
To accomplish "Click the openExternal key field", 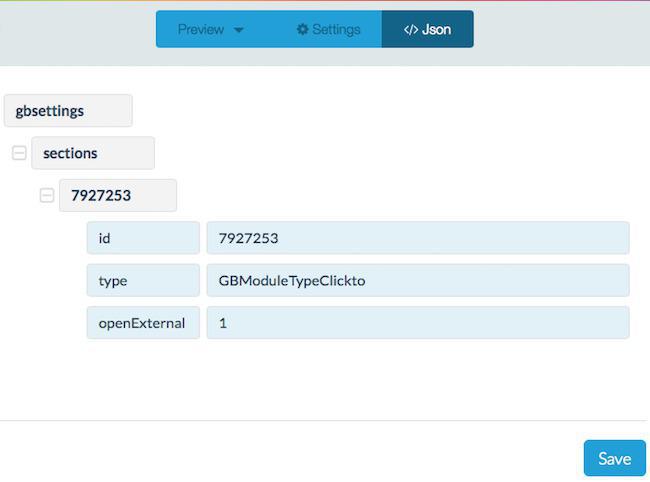I will pos(143,323).
